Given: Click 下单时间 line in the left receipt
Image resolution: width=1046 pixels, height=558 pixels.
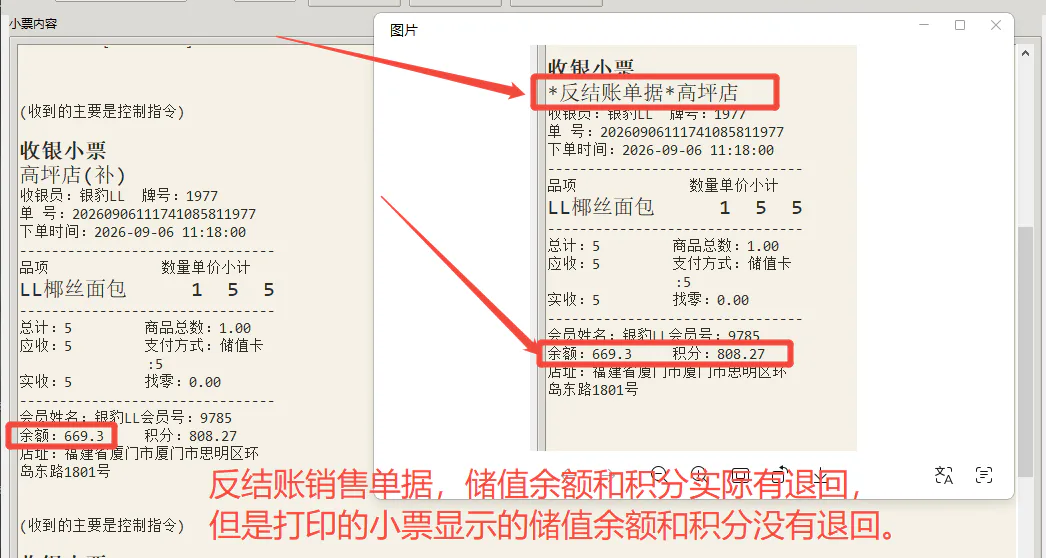Looking at the screenshot, I should point(133,232).
